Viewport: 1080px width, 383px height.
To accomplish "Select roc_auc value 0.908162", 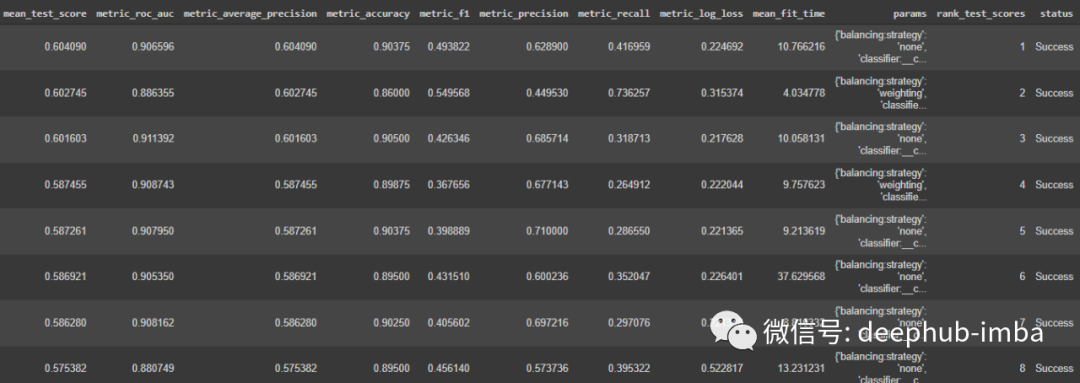I will [153, 322].
